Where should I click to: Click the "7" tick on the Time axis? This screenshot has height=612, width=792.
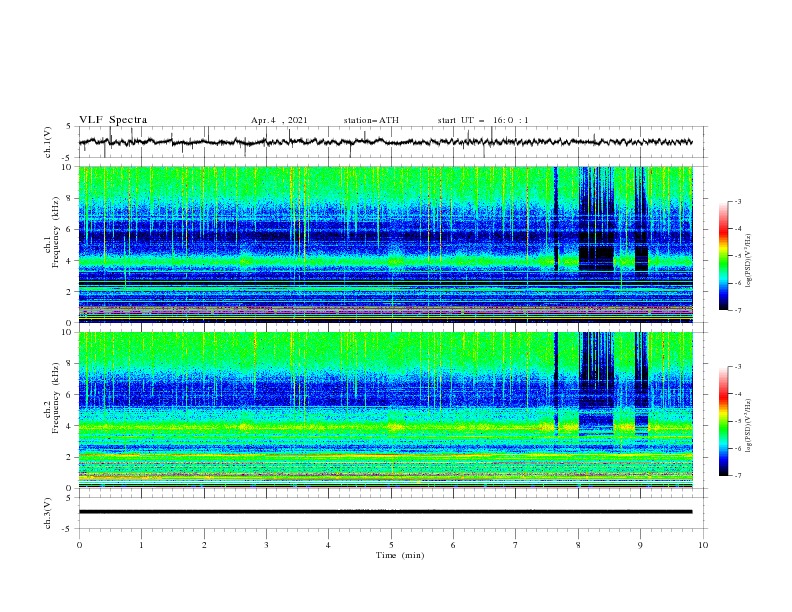(516, 545)
